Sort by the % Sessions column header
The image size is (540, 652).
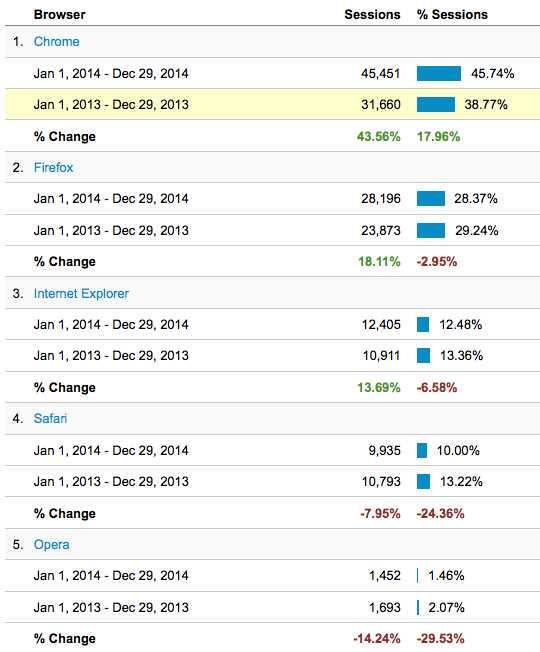click(452, 15)
